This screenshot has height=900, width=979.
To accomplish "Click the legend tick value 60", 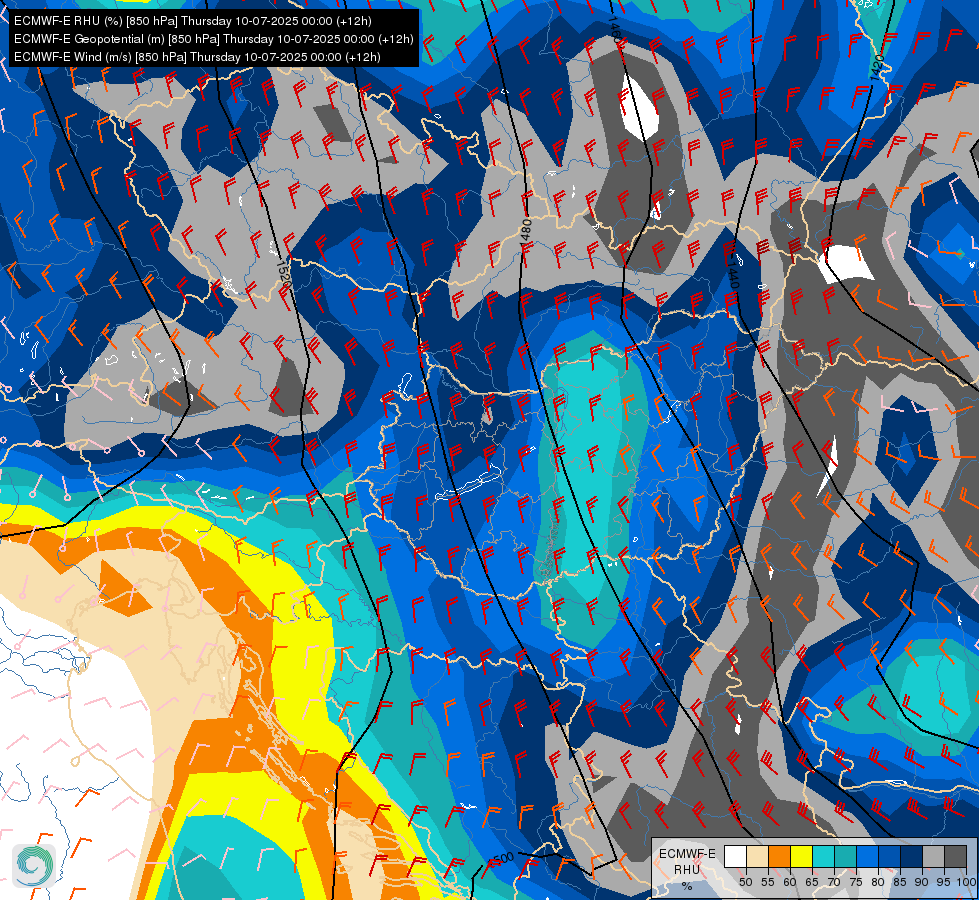I will click(790, 882).
